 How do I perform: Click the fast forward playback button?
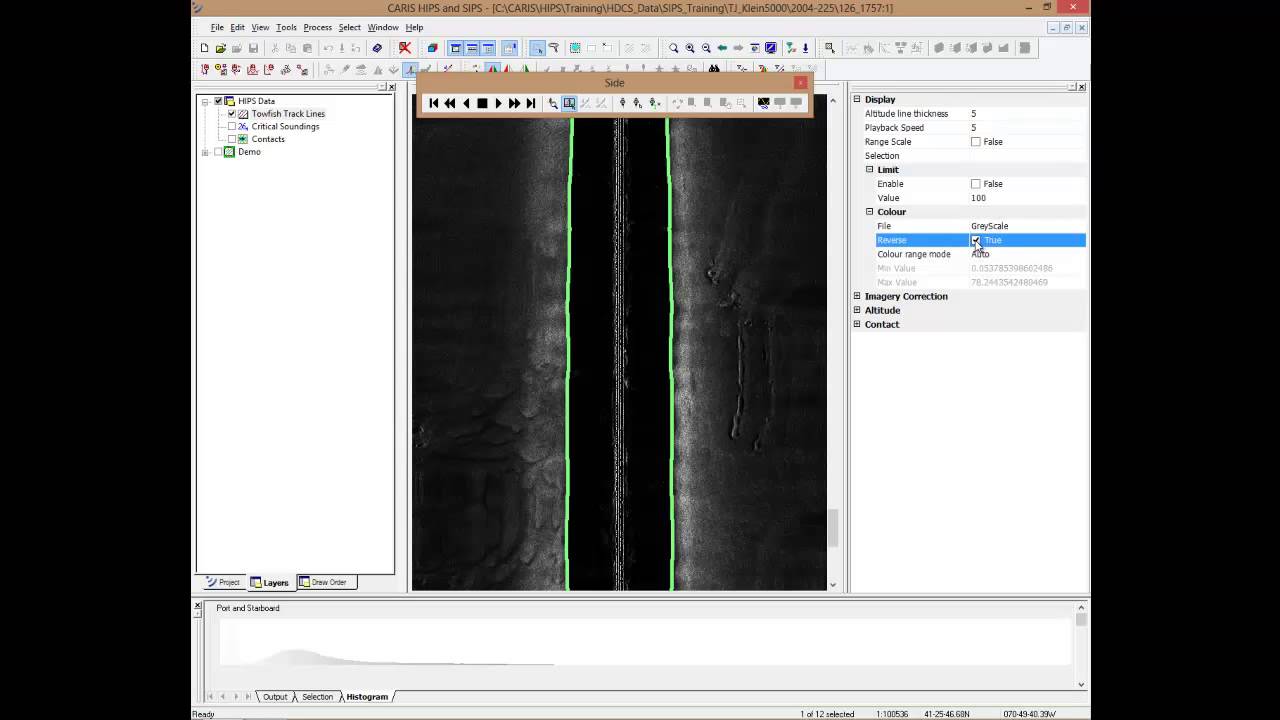[x=514, y=103]
